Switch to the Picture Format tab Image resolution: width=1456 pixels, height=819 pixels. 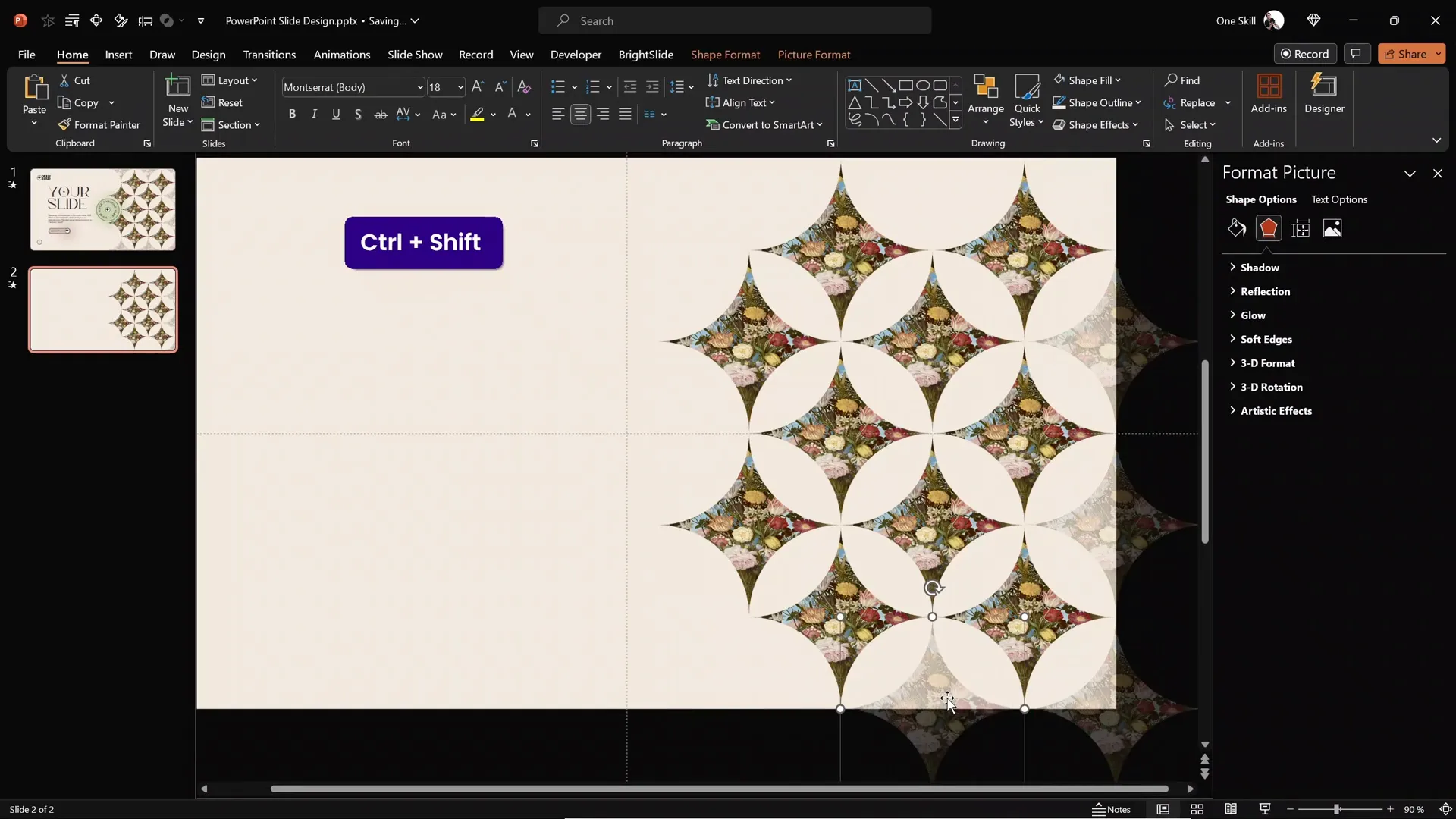(x=814, y=55)
